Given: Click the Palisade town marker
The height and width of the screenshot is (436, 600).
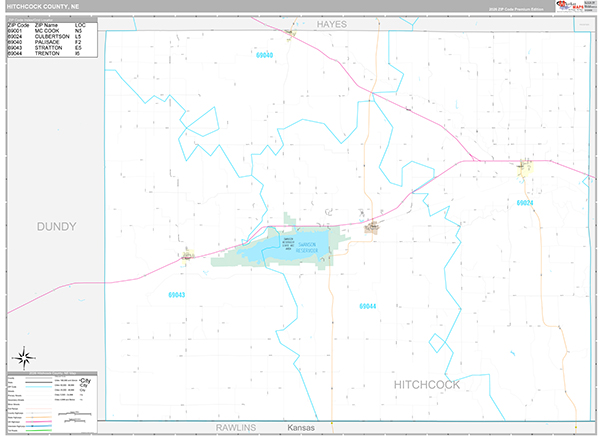Looking at the screenshot, I should 292,34.
